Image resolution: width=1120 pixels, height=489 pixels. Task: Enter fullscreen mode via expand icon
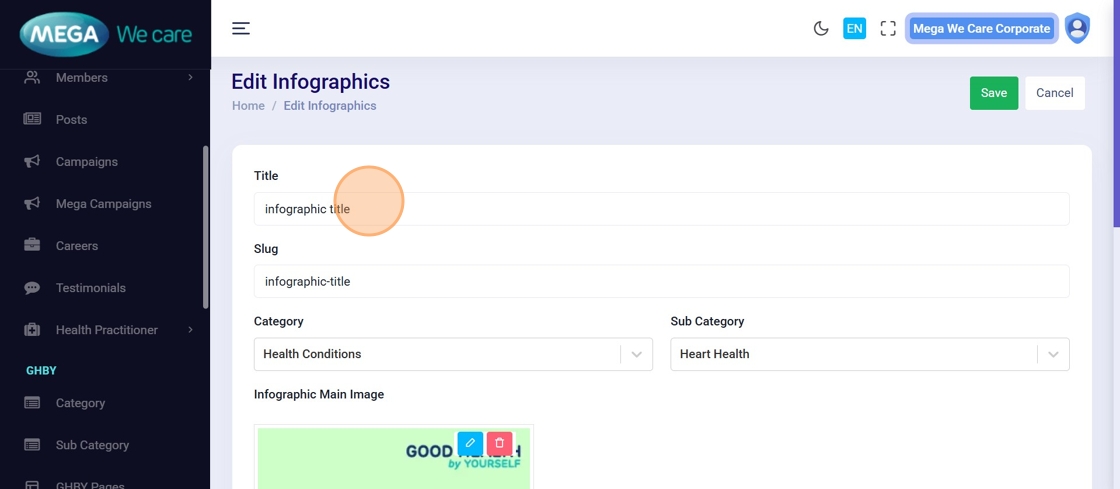pos(888,29)
